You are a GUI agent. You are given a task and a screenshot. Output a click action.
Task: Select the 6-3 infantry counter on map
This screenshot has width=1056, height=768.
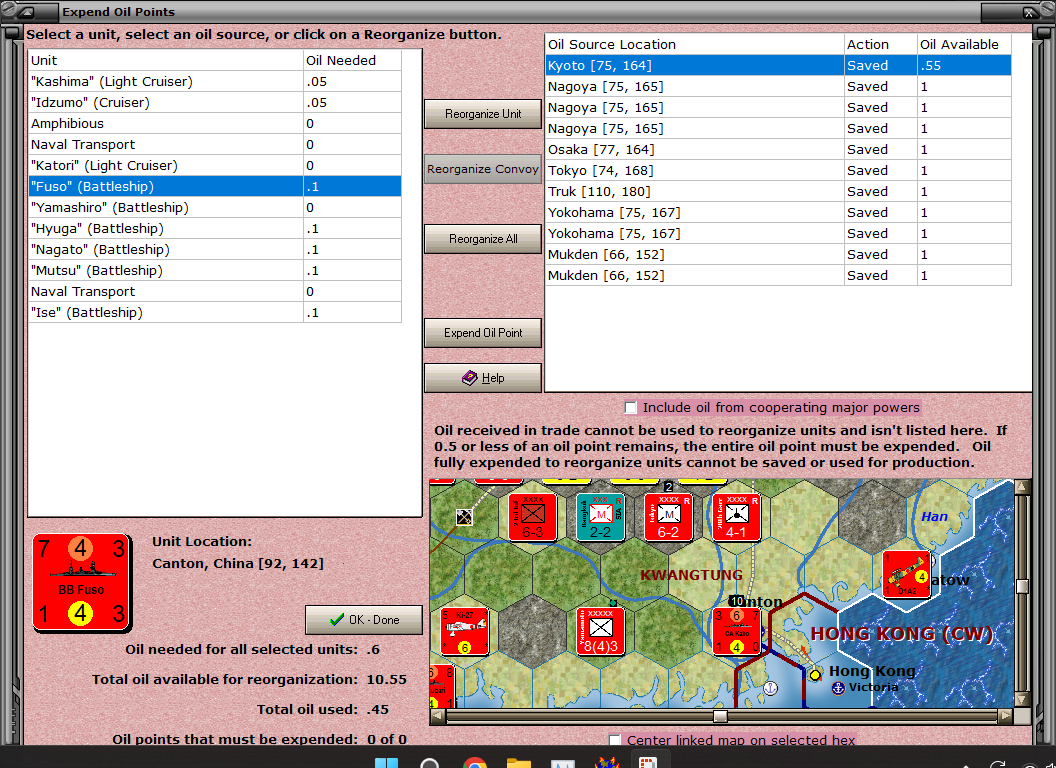pyautogui.click(x=533, y=517)
